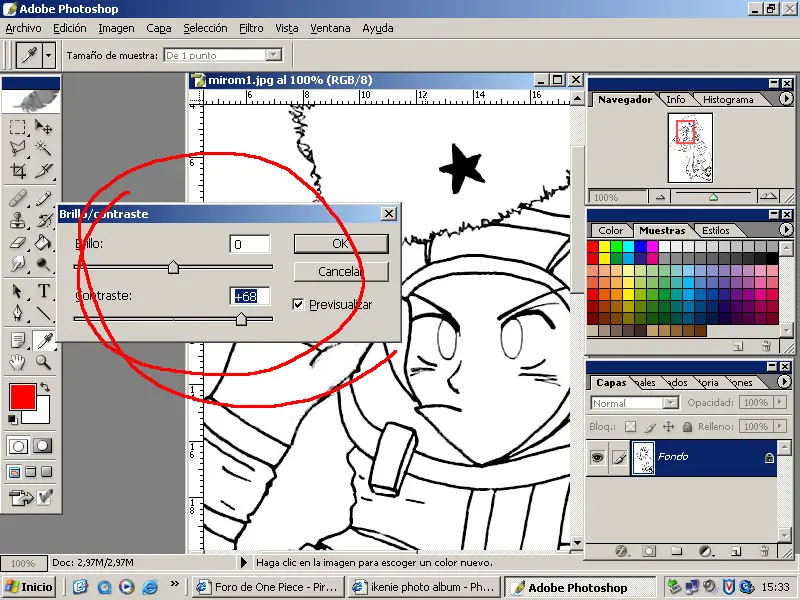Open the Relleno slider arrow
Screen dimensions: 800x600
(x=779, y=426)
